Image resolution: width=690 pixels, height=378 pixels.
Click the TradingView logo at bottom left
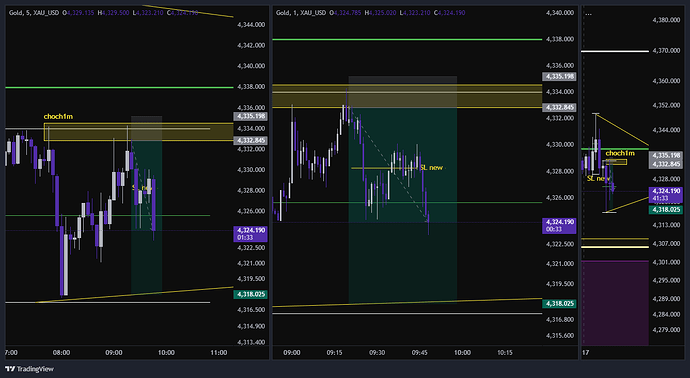coord(29,369)
